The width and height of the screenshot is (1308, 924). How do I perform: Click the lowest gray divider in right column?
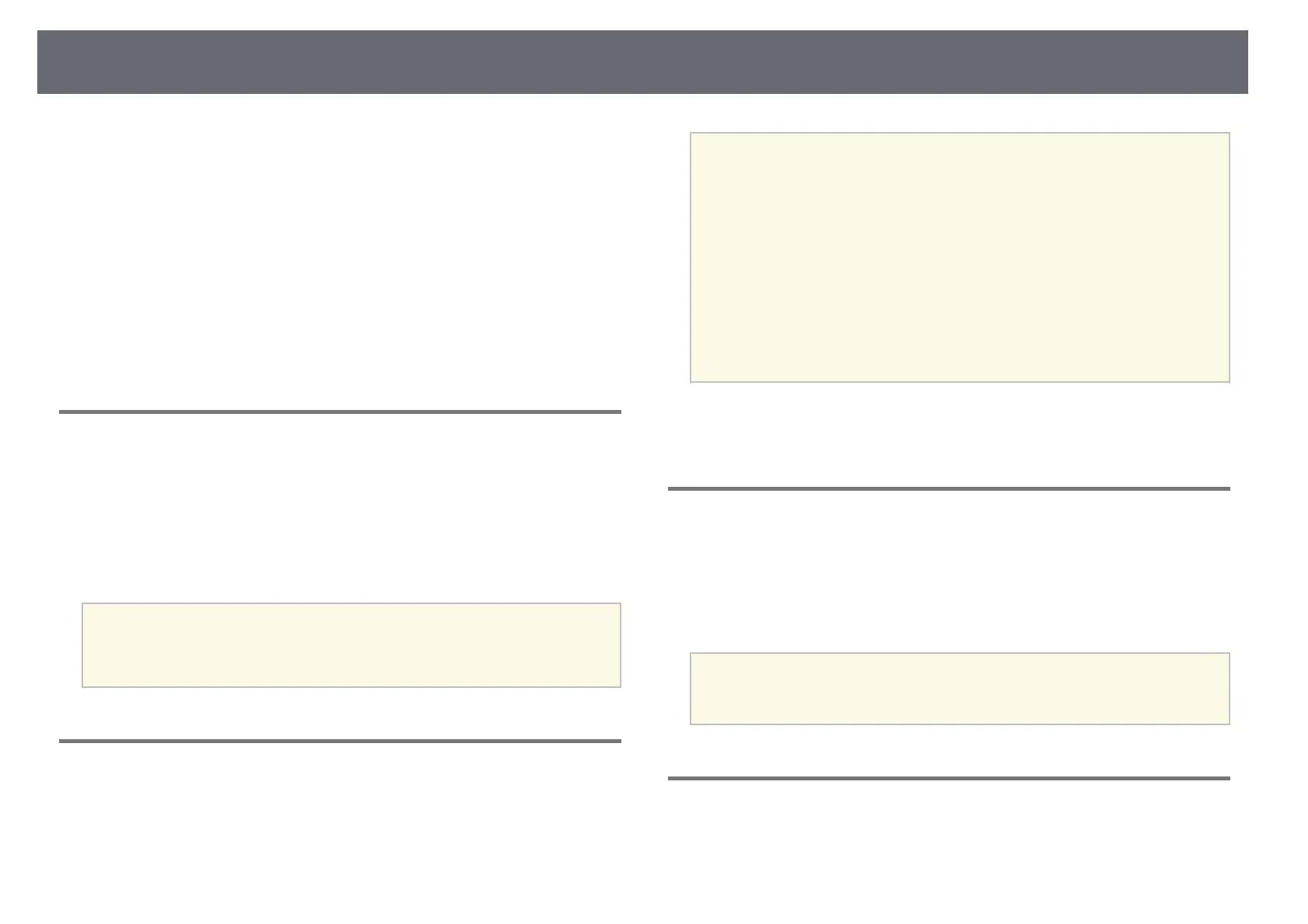click(x=949, y=778)
